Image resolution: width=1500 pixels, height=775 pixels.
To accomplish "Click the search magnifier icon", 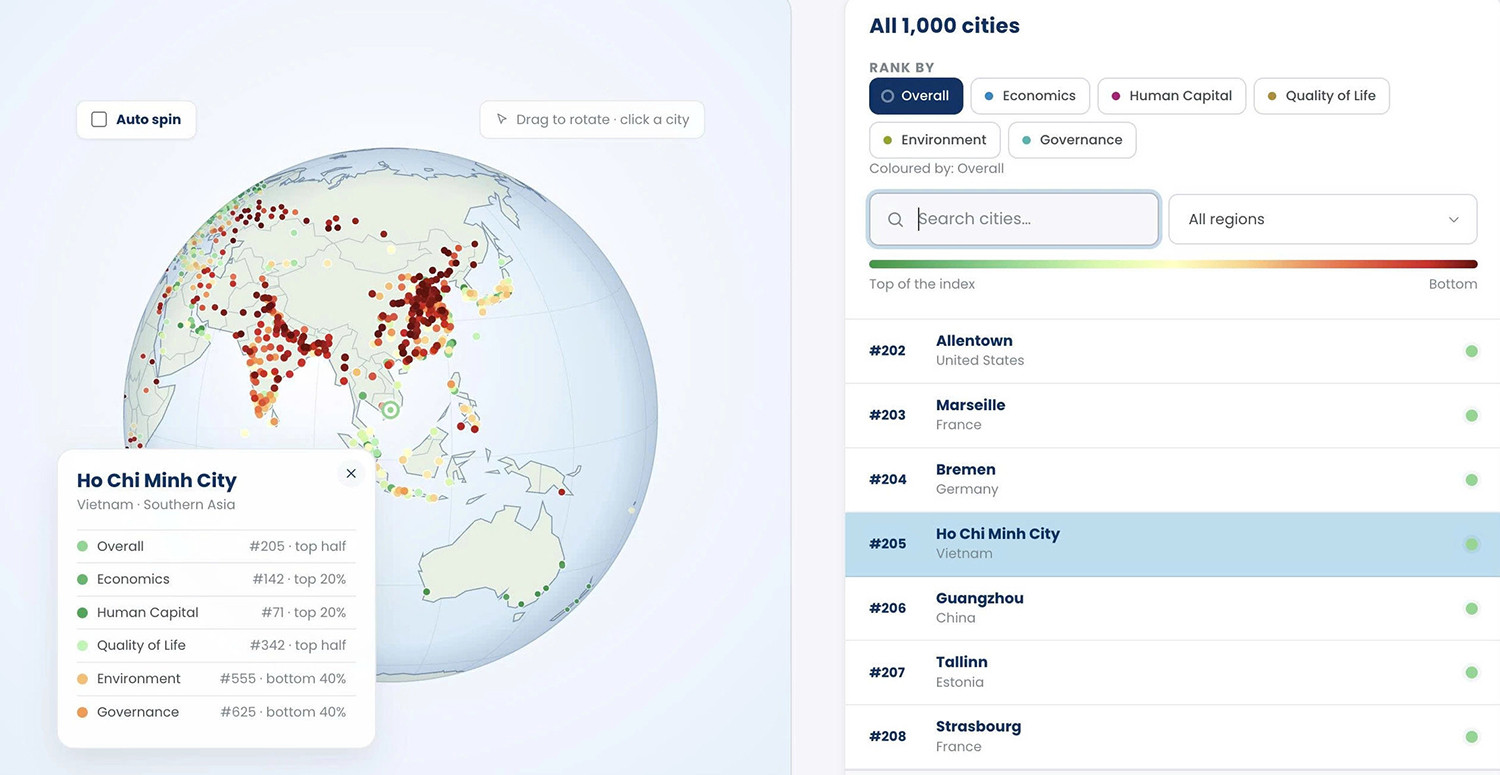I will coord(896,220).
